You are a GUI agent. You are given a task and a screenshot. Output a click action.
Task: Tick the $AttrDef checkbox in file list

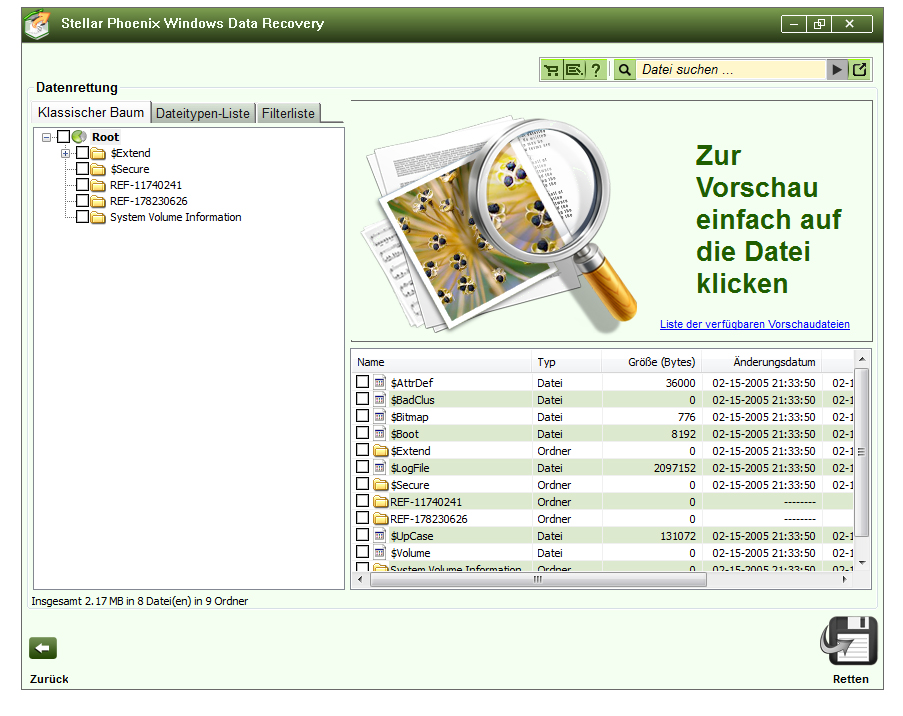(362, 382)
